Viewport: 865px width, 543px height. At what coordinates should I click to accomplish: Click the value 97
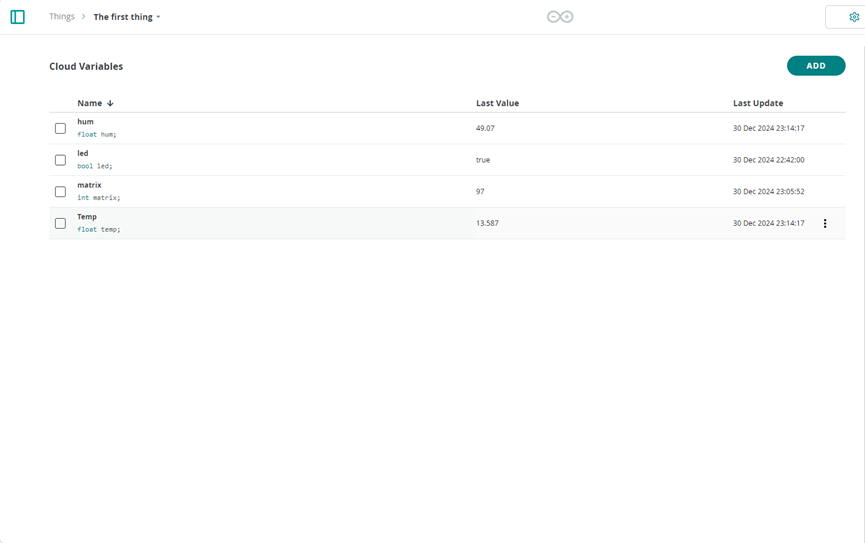(480, 191)
